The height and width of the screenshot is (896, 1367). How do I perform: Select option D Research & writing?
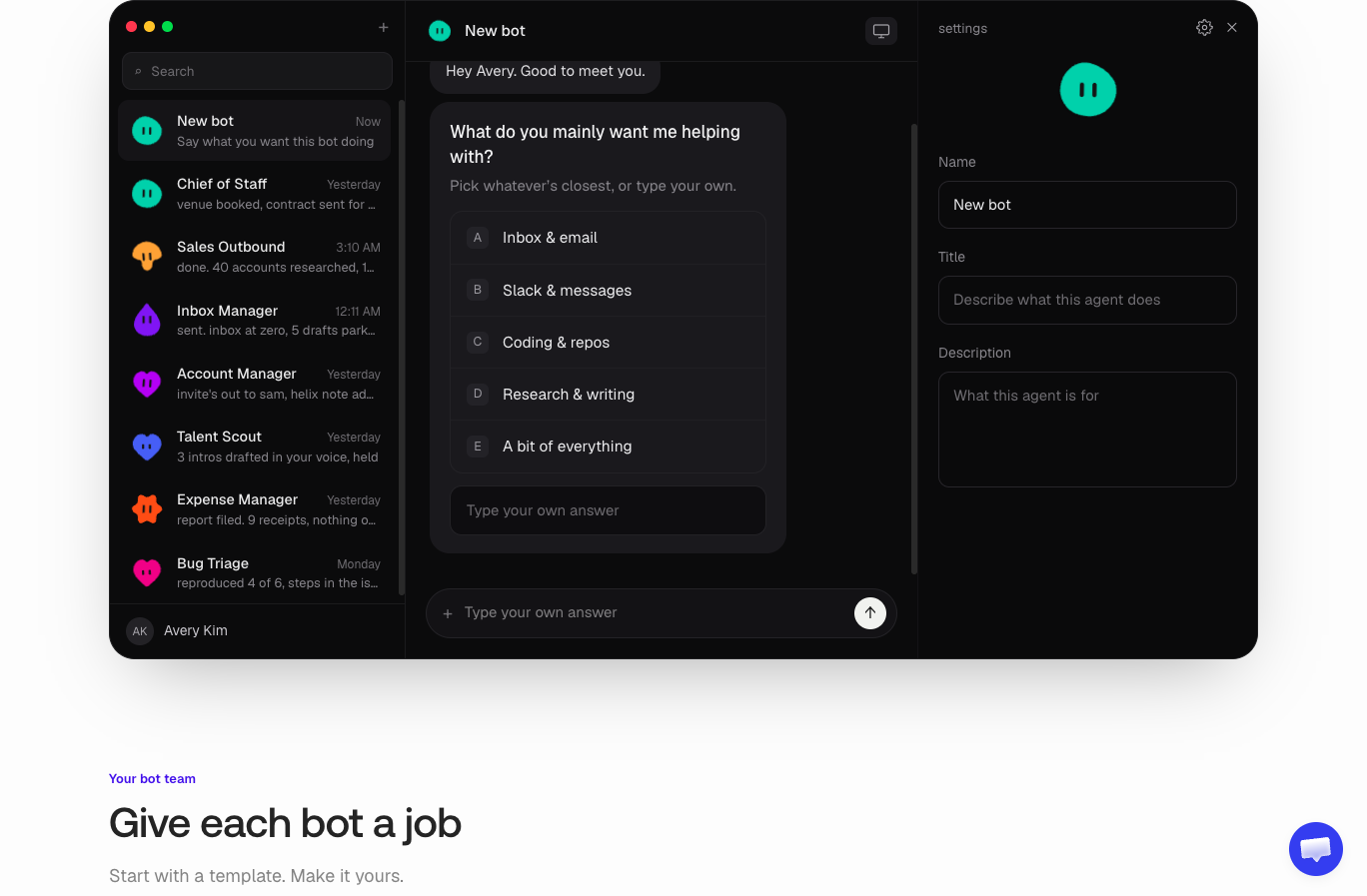click(608, 395)
